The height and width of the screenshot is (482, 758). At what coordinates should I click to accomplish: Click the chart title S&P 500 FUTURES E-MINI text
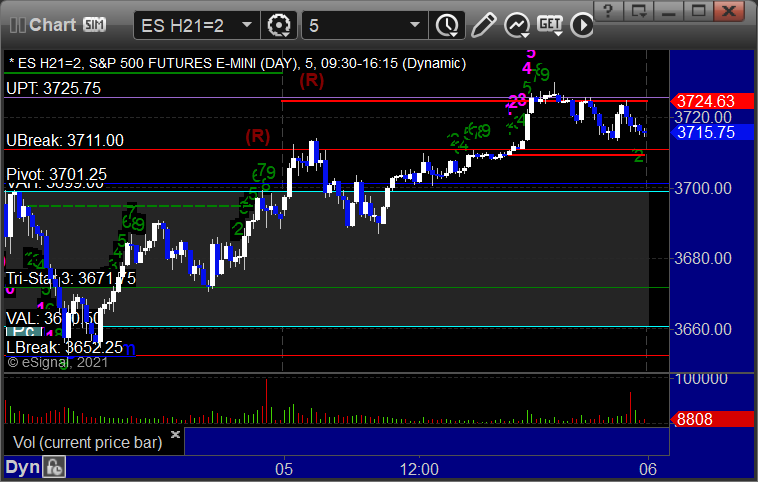pyautogui.click(x=173, y=63)
